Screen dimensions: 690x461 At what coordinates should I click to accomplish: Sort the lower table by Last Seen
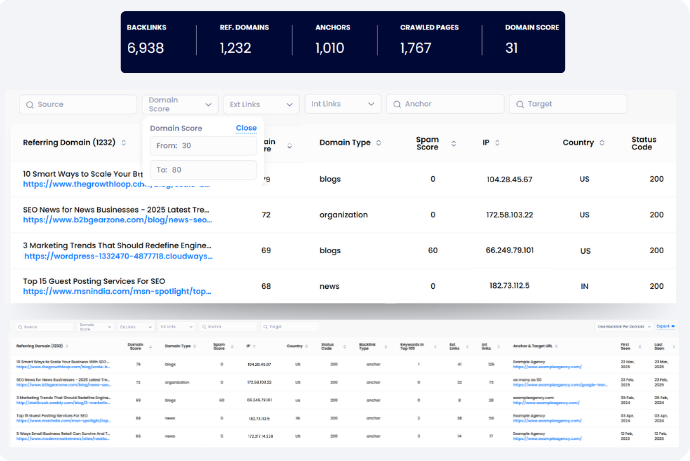tap(674, 347)
